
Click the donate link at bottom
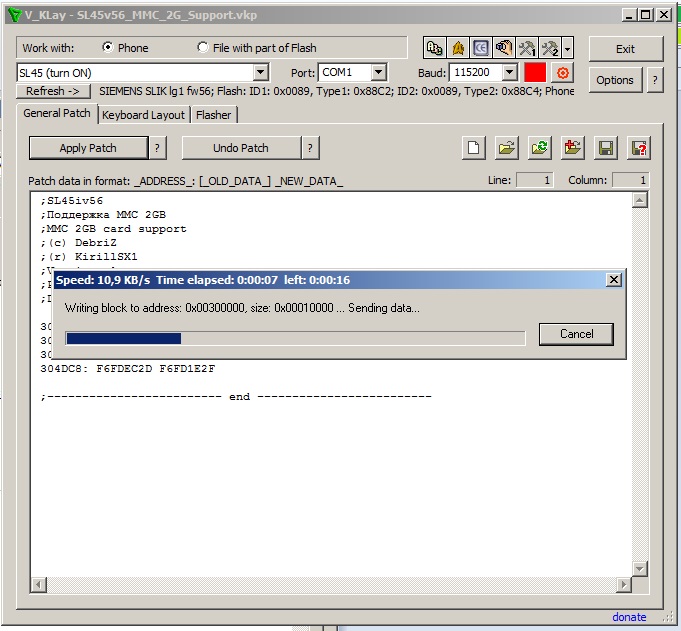[x=629, y=617]
